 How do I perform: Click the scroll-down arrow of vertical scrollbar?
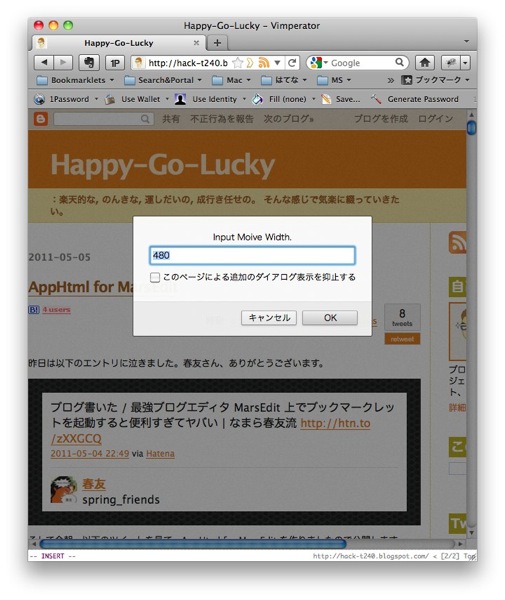(471, 532)
